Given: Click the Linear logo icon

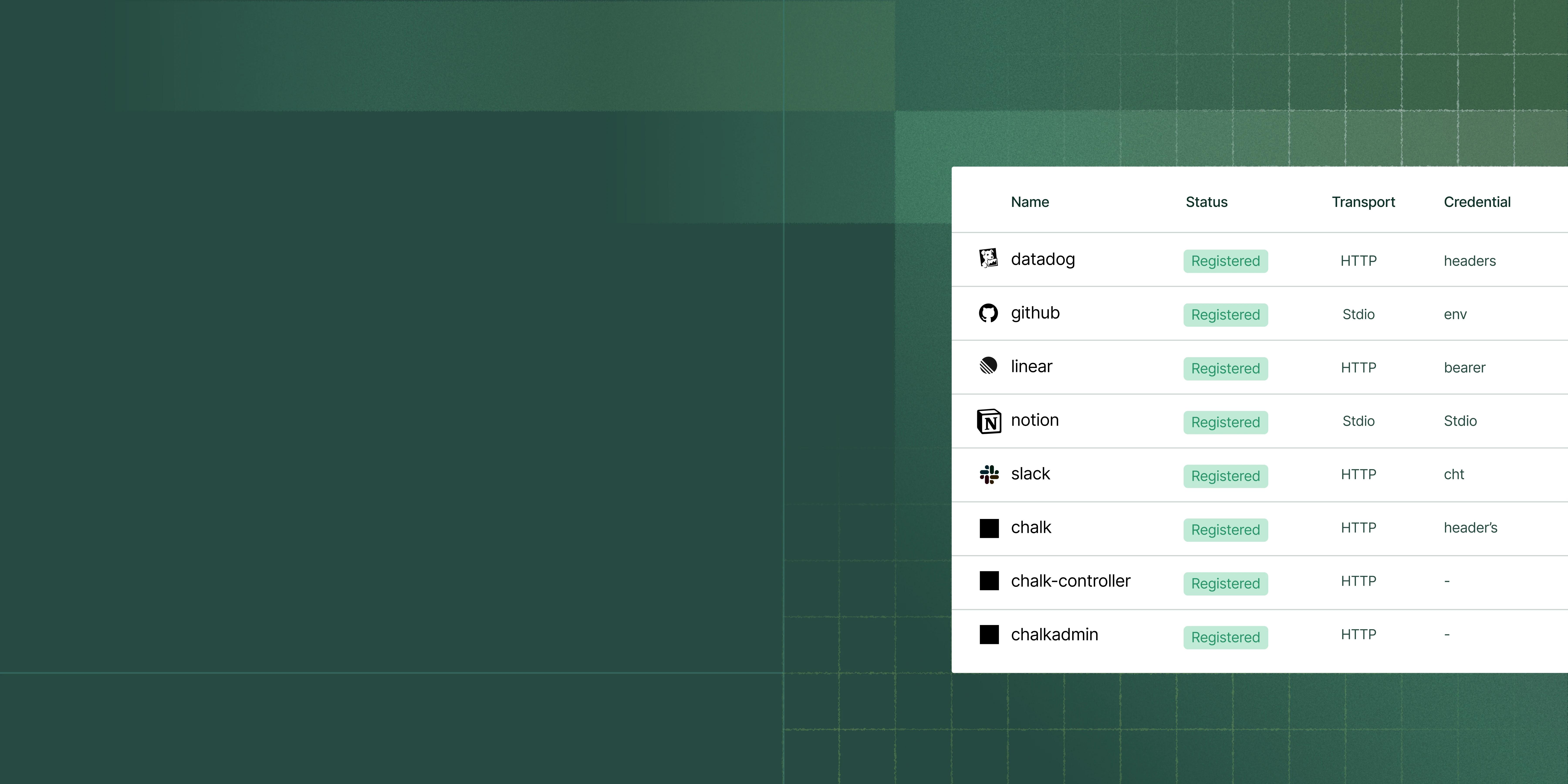Looking at the screenshot, I should point(988,366).
